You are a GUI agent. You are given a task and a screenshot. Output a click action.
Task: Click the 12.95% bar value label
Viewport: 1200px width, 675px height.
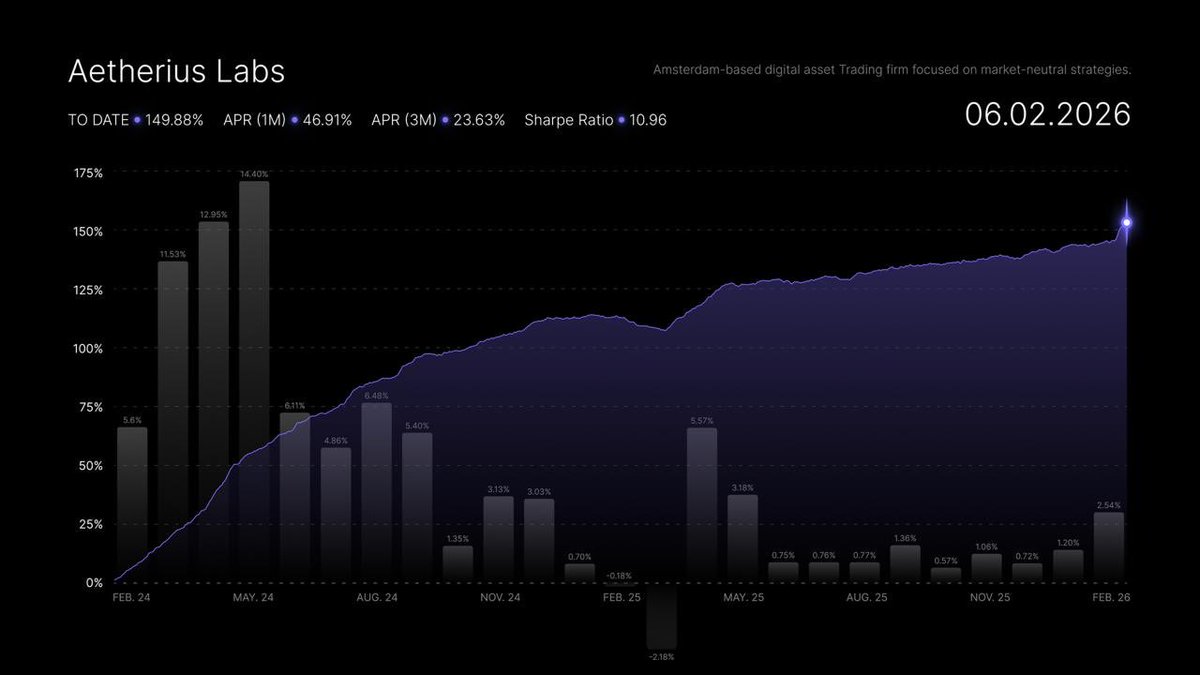pos(214,215)
